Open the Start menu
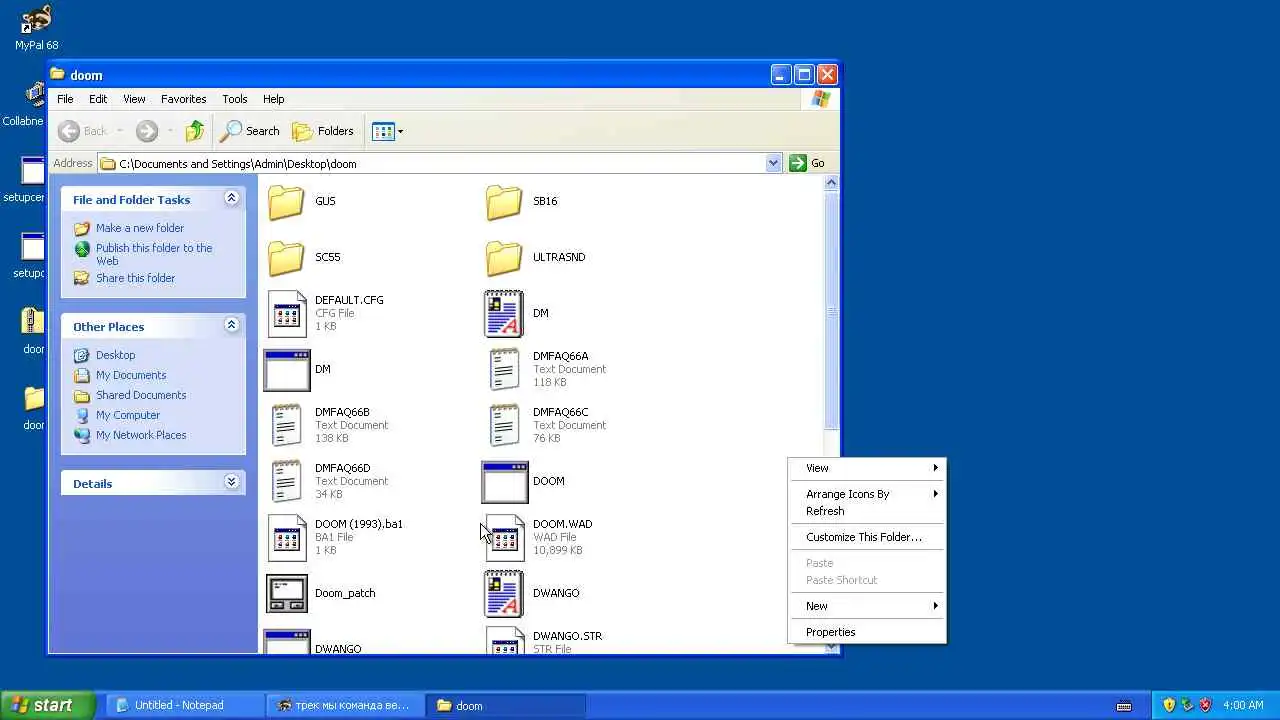The width and height of the screenshot is (1280, 720). (48, 705)
